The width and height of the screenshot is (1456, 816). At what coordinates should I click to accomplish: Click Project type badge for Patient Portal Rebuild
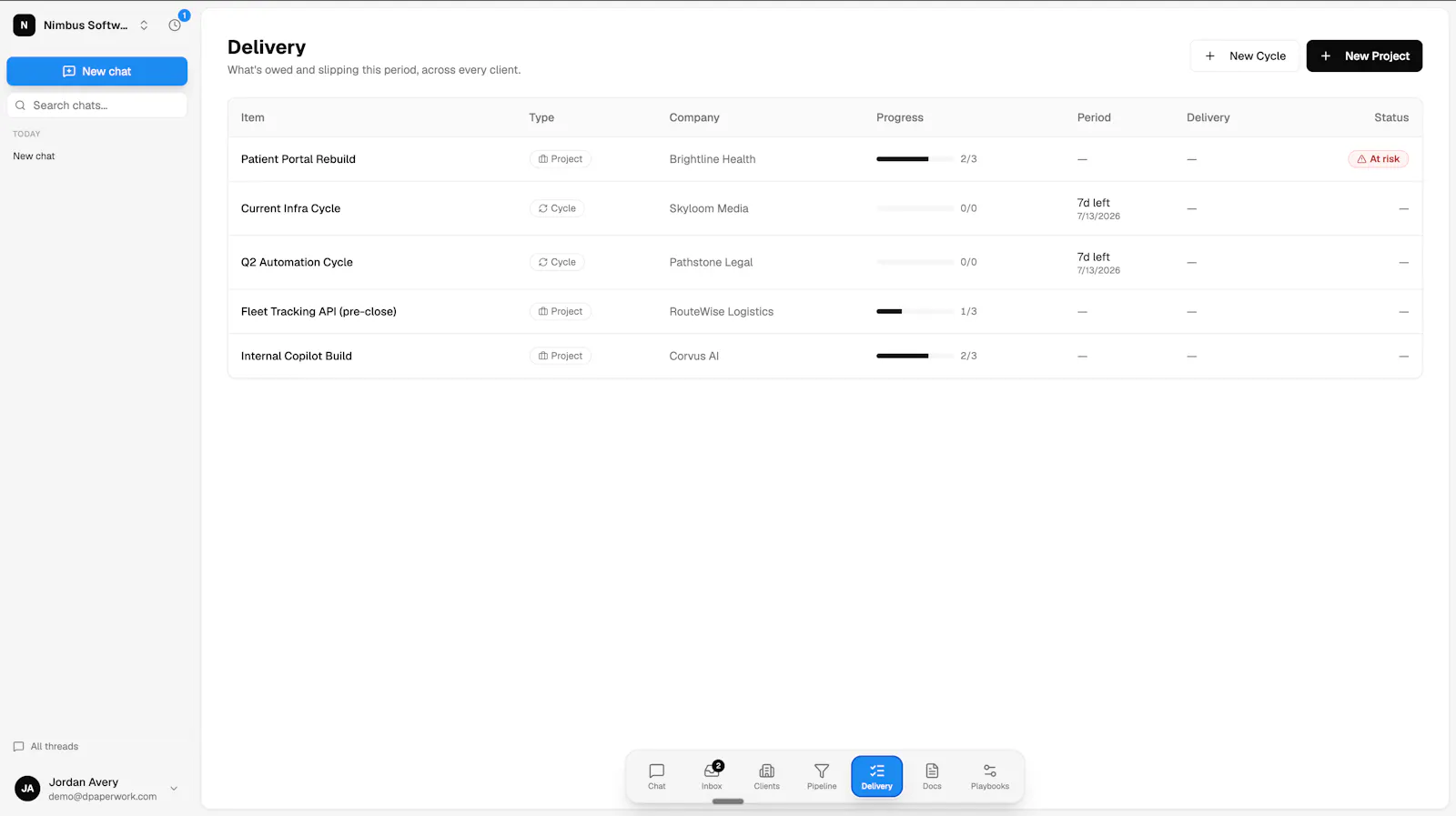click(x=561, y=159)
